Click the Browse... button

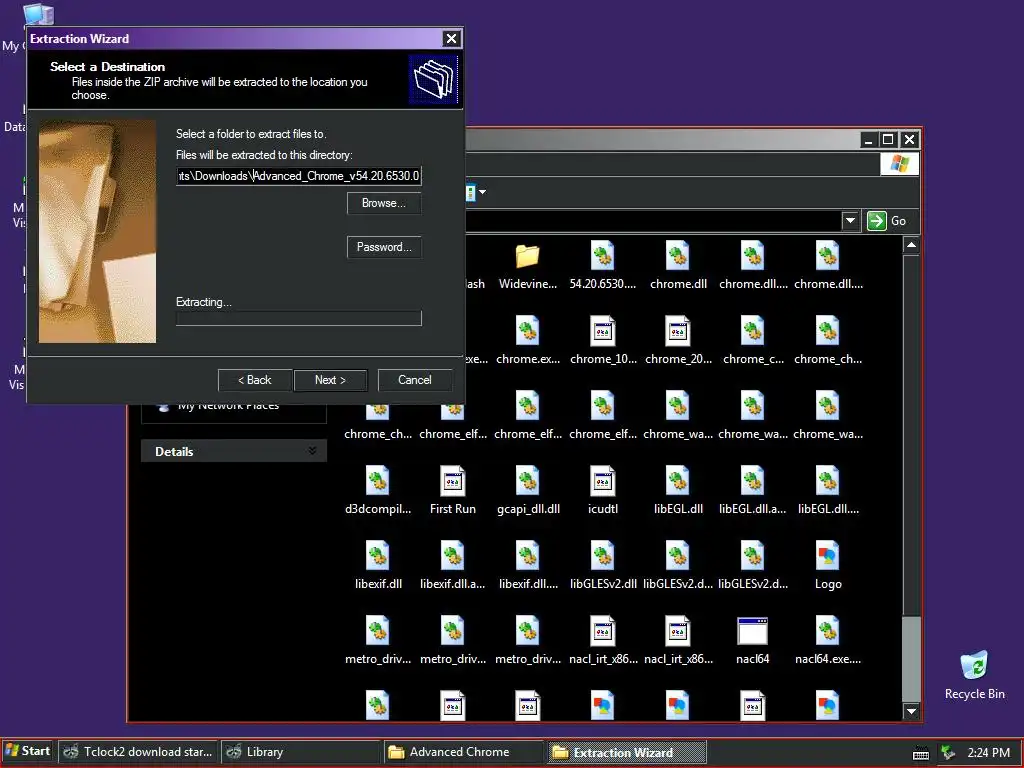(384, 203)
